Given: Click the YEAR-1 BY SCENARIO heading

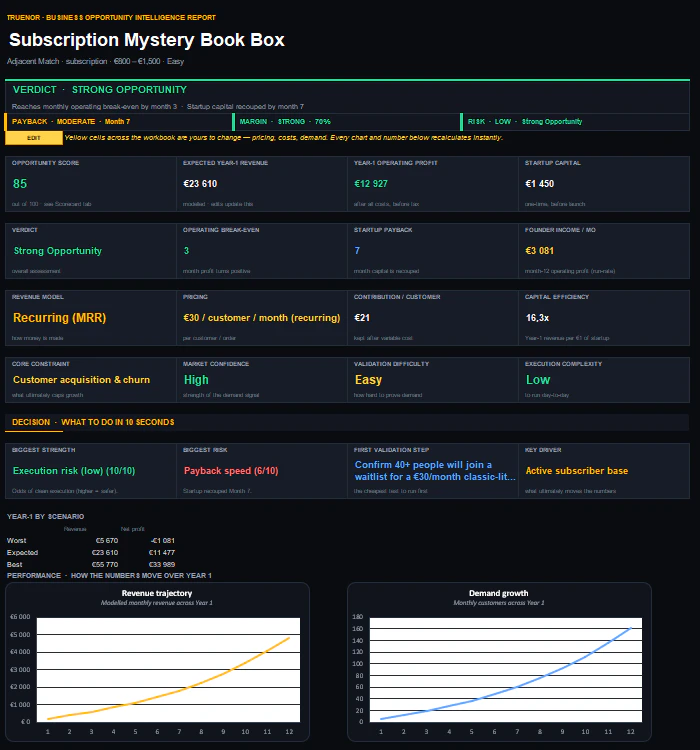Looking at the screenshot, I should 45,517.
